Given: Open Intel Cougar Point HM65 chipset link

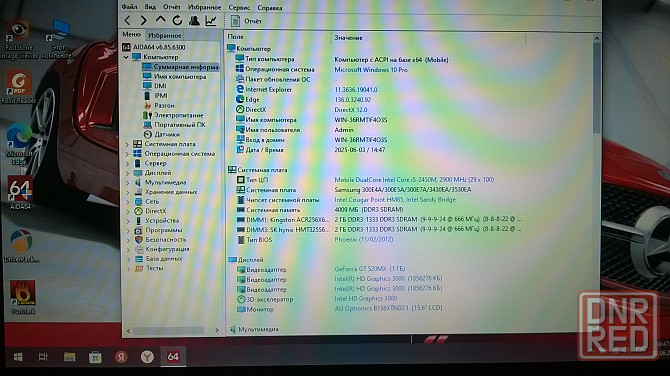Looking at the screenshot, I should click(x=395, y=200).
